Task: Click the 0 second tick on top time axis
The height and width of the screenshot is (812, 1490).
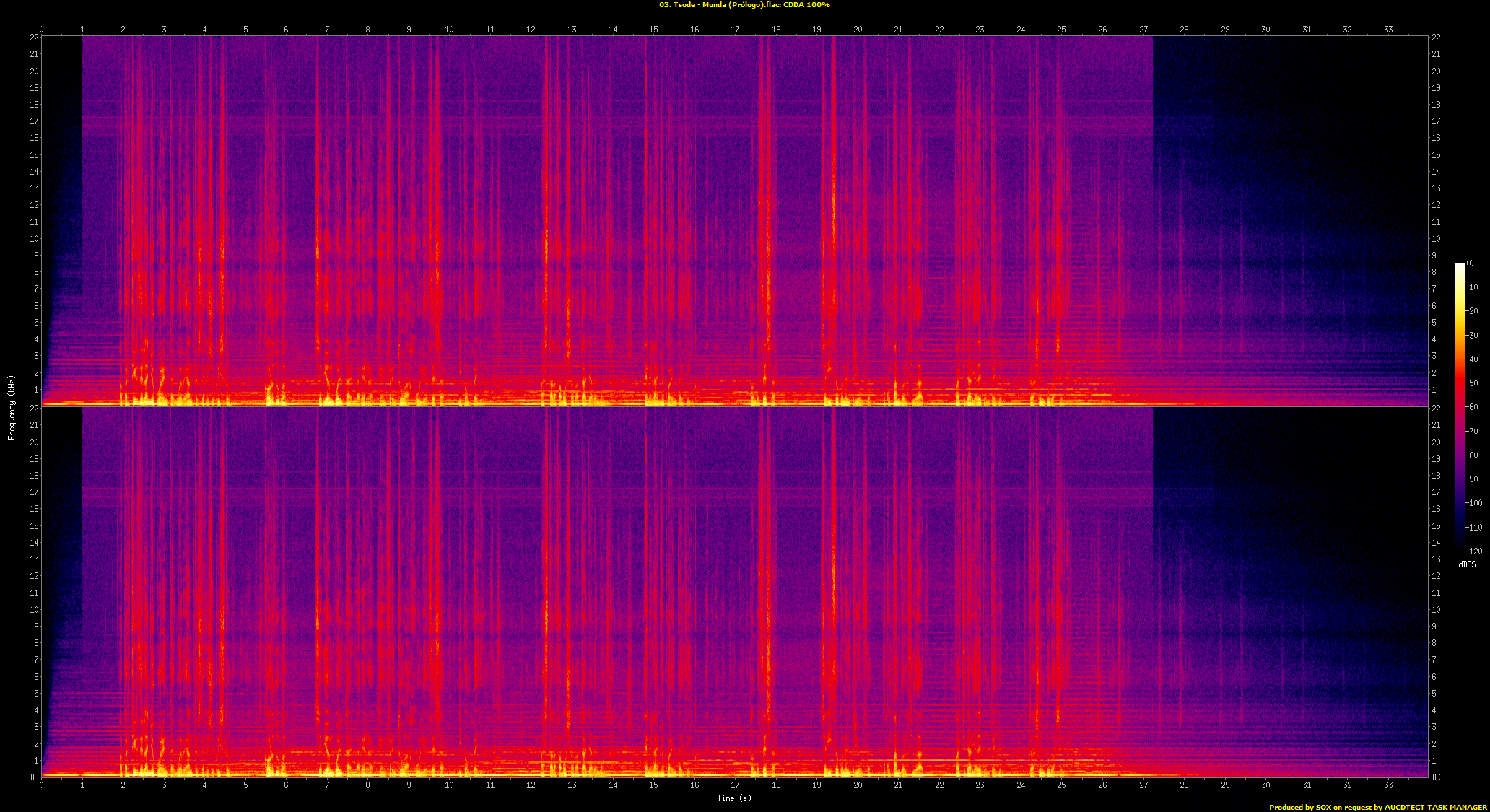Action: [41, 30]
